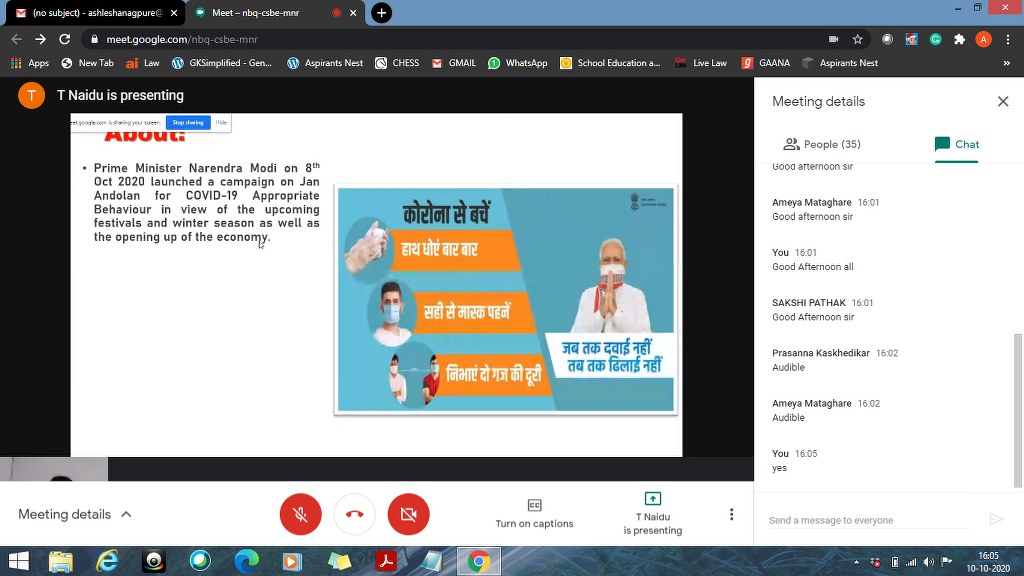1024x576 pixels.
Task: Show hidden system tray icons
Action: click(856, 562)
